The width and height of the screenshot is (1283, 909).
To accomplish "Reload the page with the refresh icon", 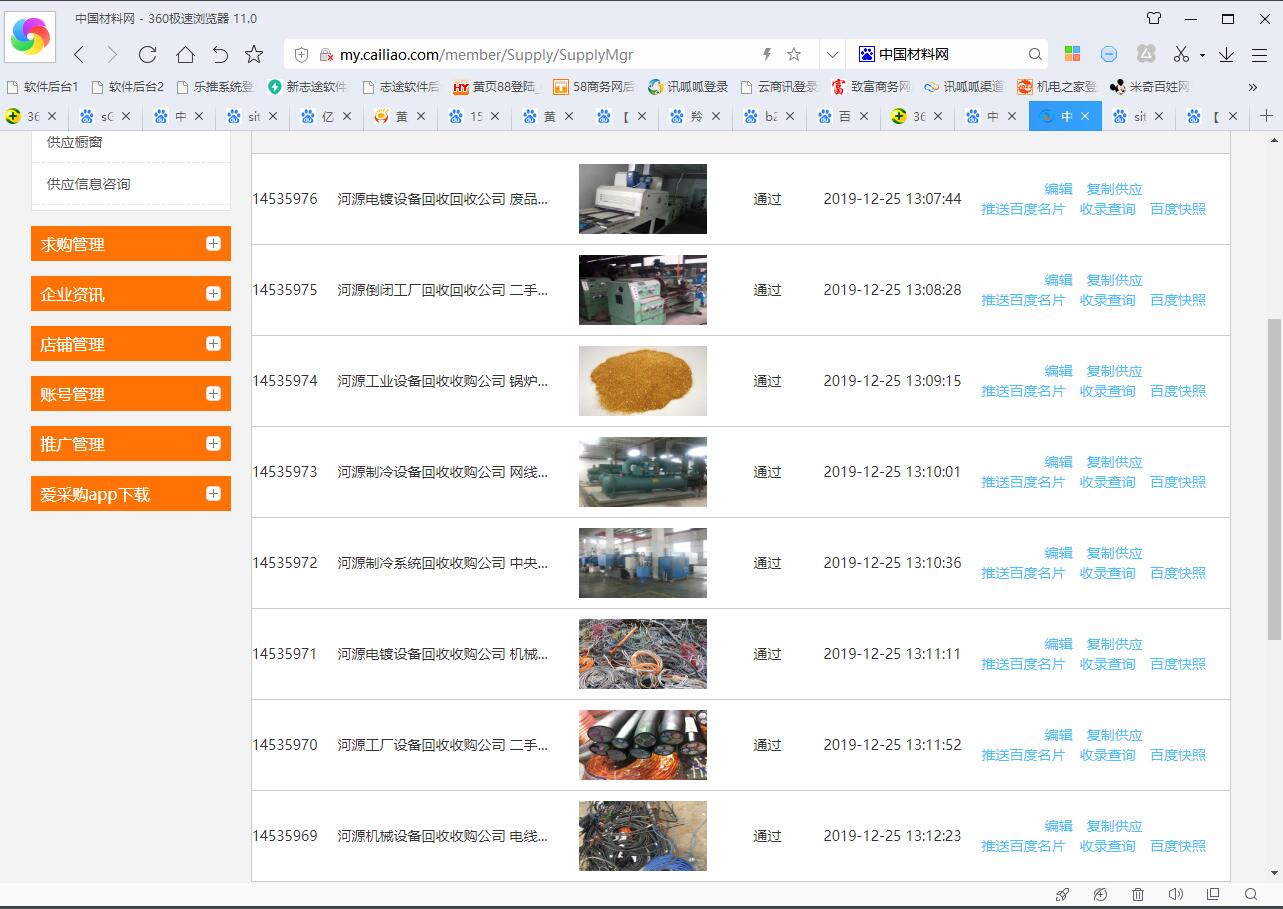I will point(148,54).
